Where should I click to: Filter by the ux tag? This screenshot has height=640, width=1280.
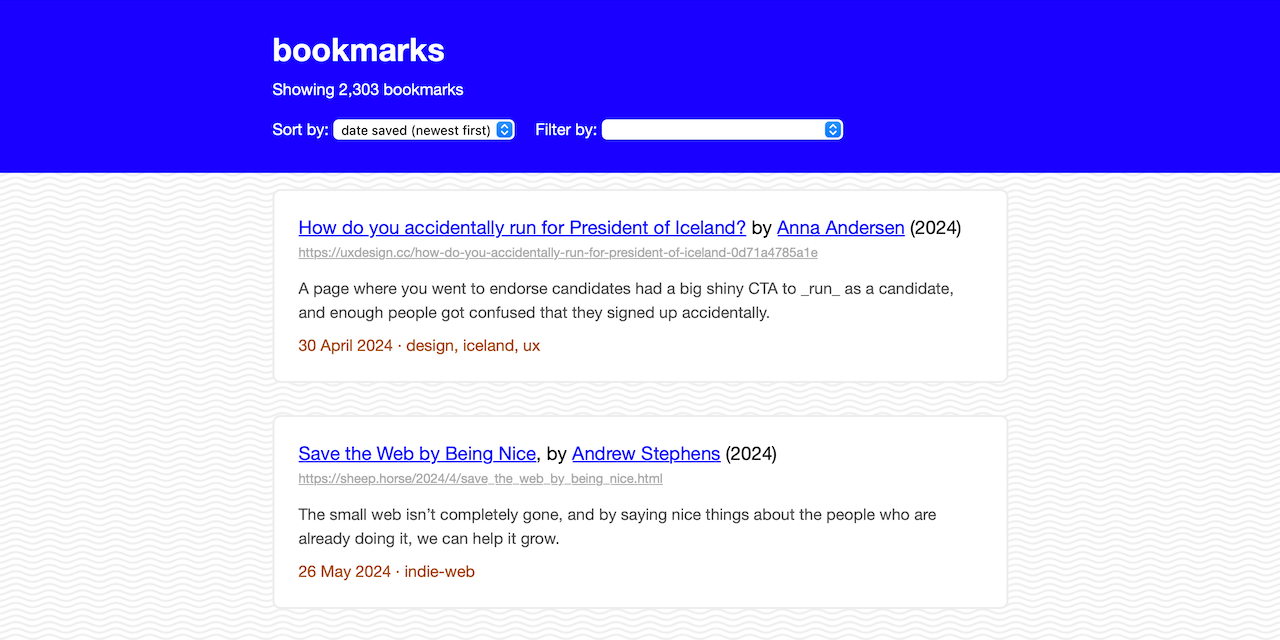(x=531, y=346)
